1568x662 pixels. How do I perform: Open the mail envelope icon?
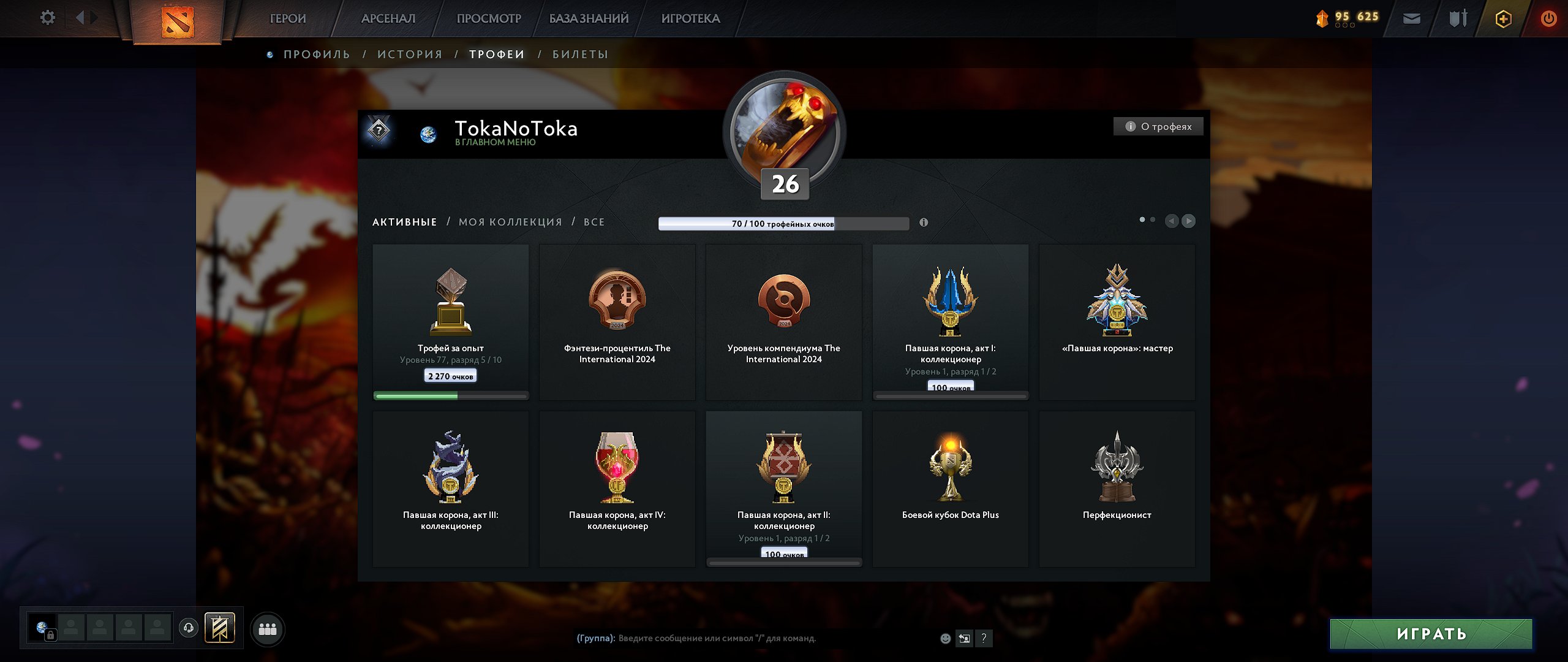point(1412,18)
